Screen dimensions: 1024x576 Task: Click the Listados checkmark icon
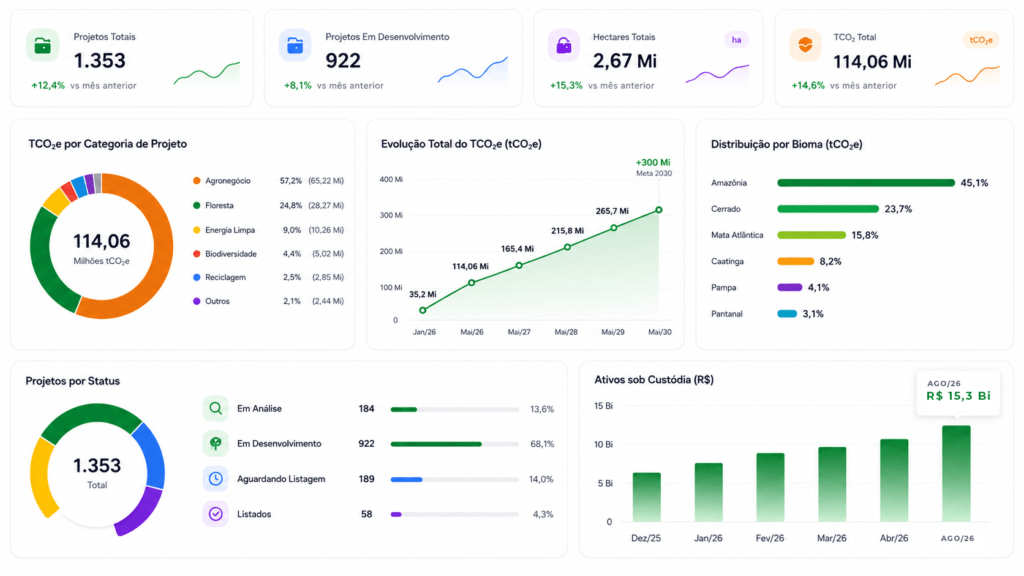(x=216, y=515)
